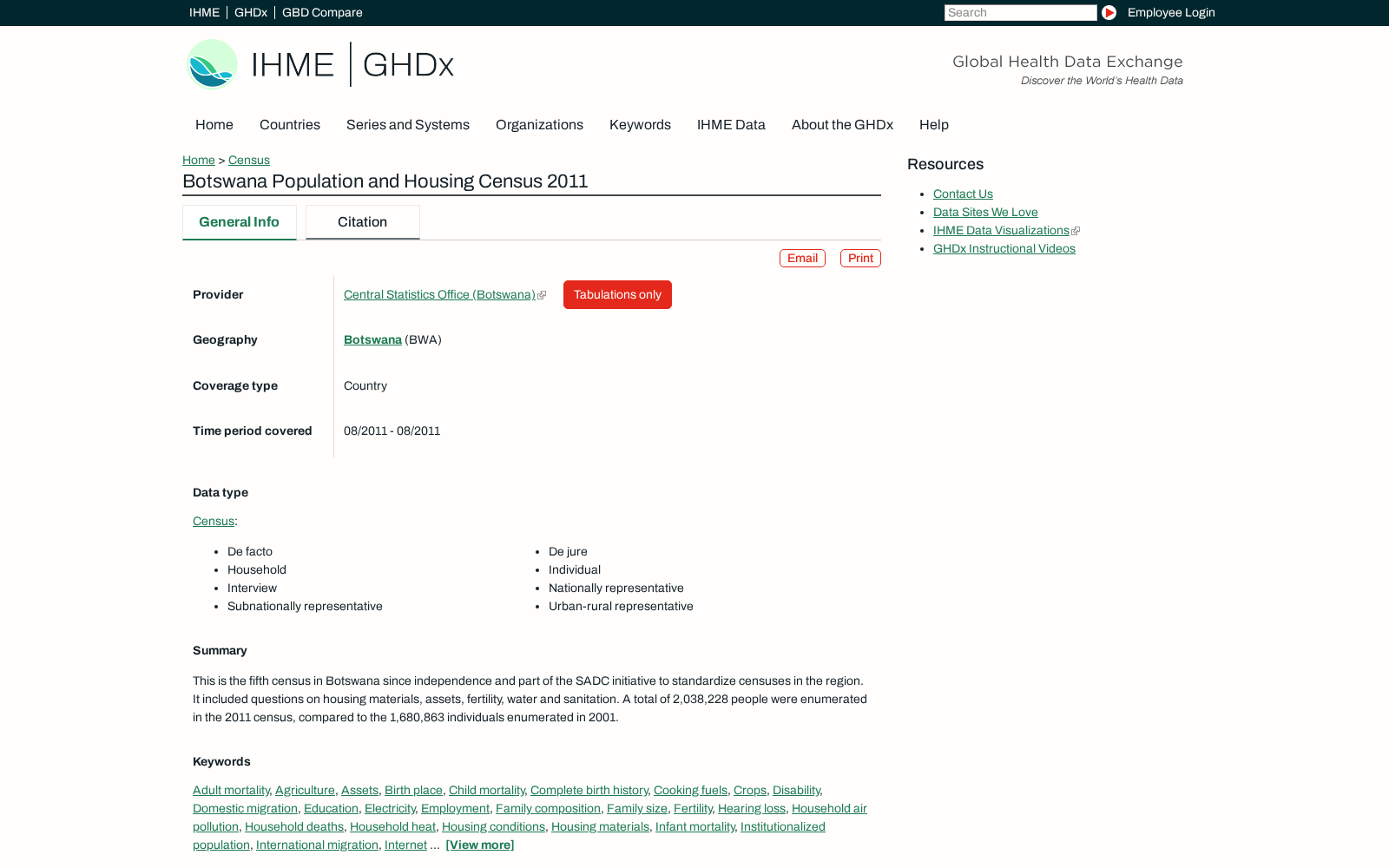Open Series and Systems menu
This screenshot has width=1389, height=868.
(x=408, y=125)
